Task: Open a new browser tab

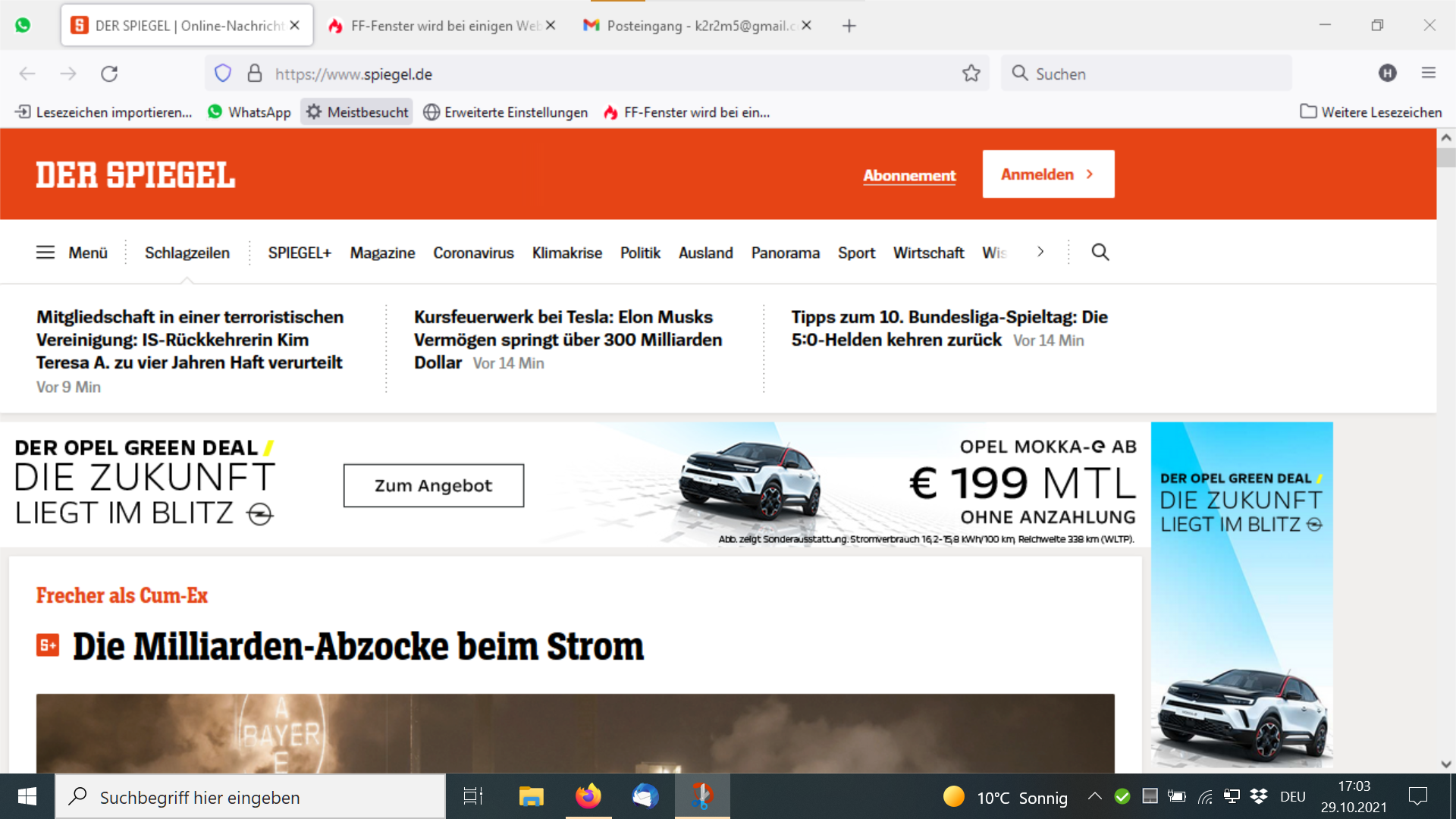Action: point(849,26)
